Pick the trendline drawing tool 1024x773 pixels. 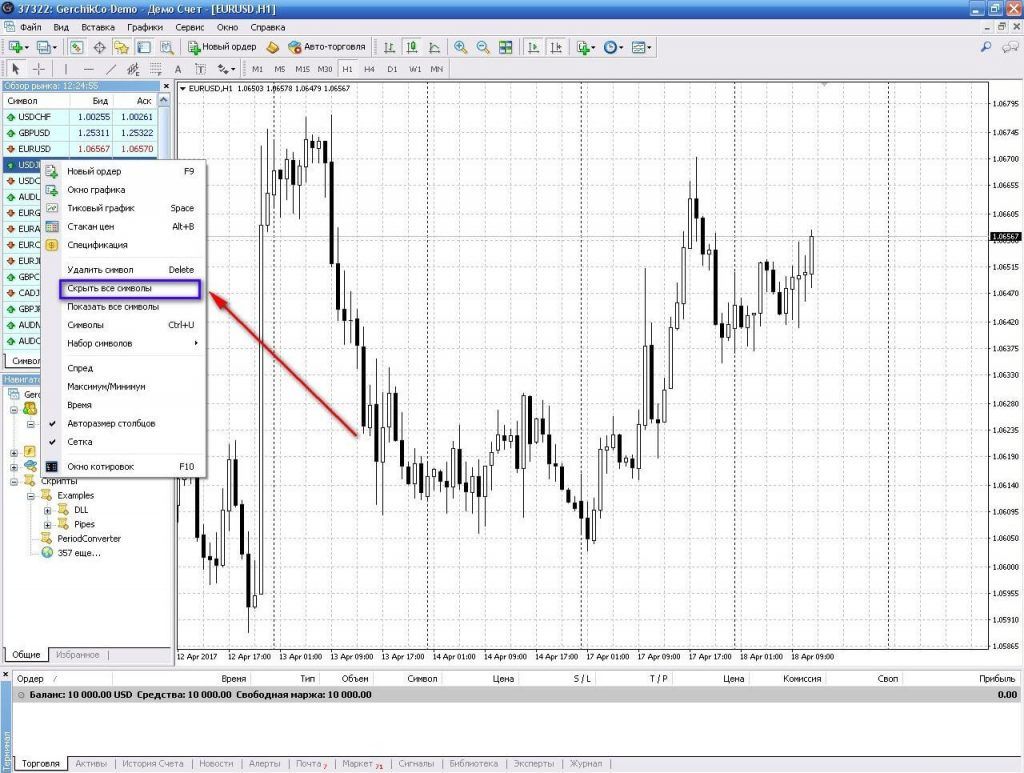(111, 69)
